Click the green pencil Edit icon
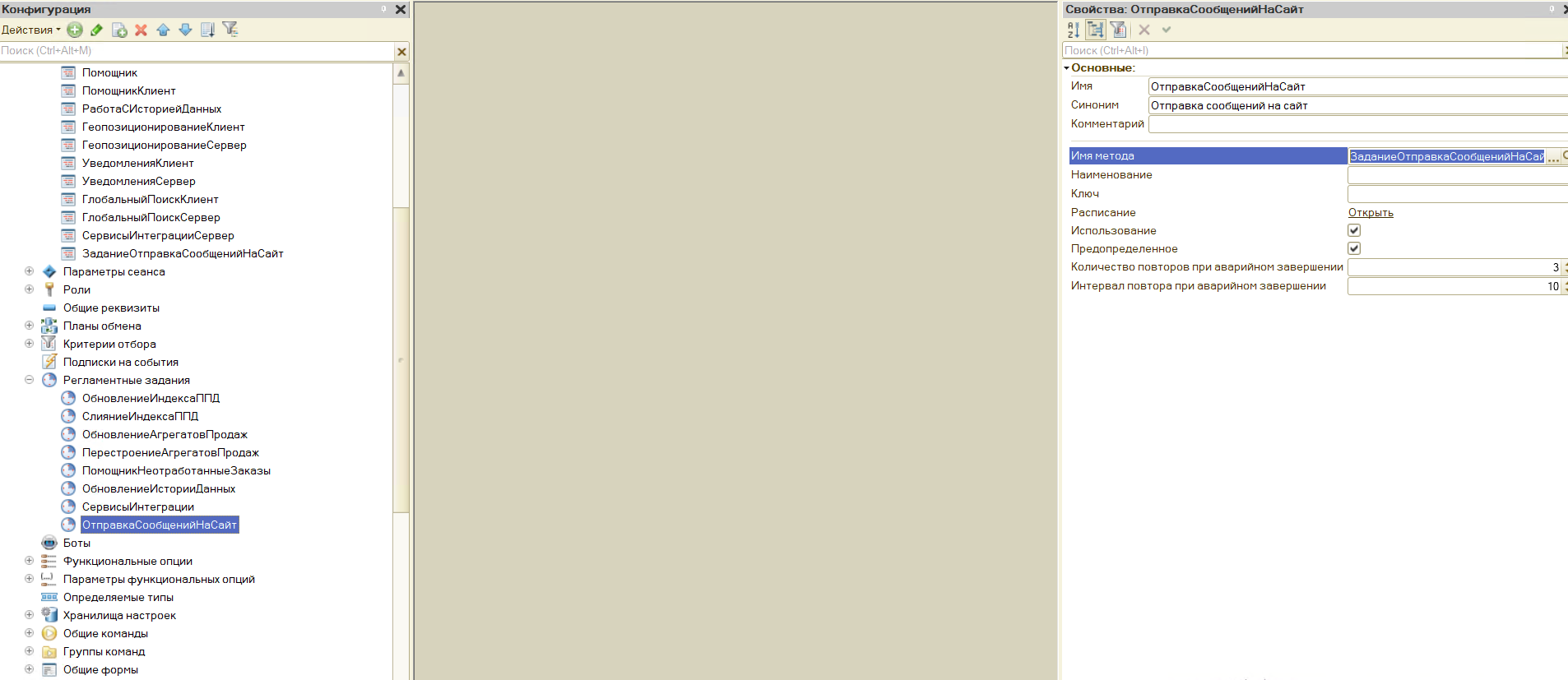The image size is (1568, 680). (x=97, y=30)
